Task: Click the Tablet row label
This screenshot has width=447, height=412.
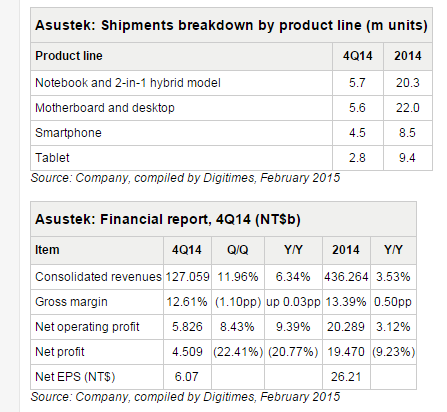Action: (x=52, y=158)
